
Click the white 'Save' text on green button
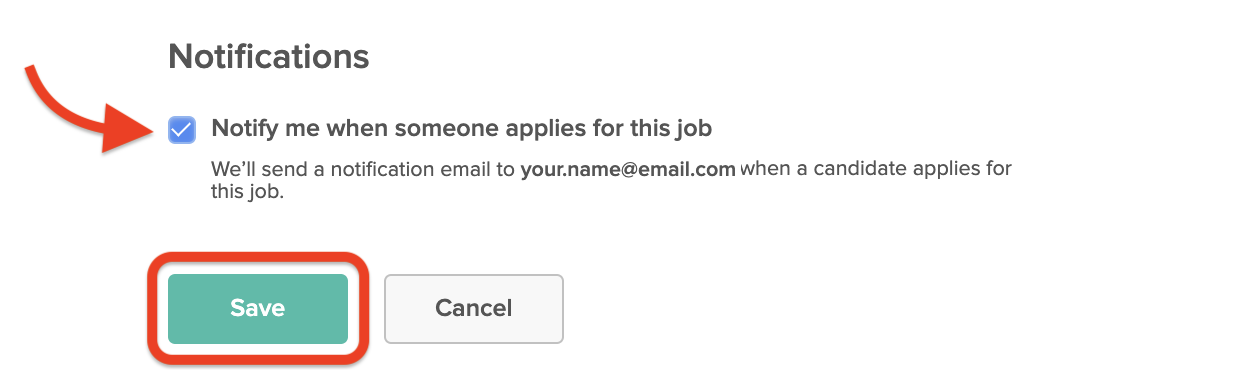pos(258,308)
